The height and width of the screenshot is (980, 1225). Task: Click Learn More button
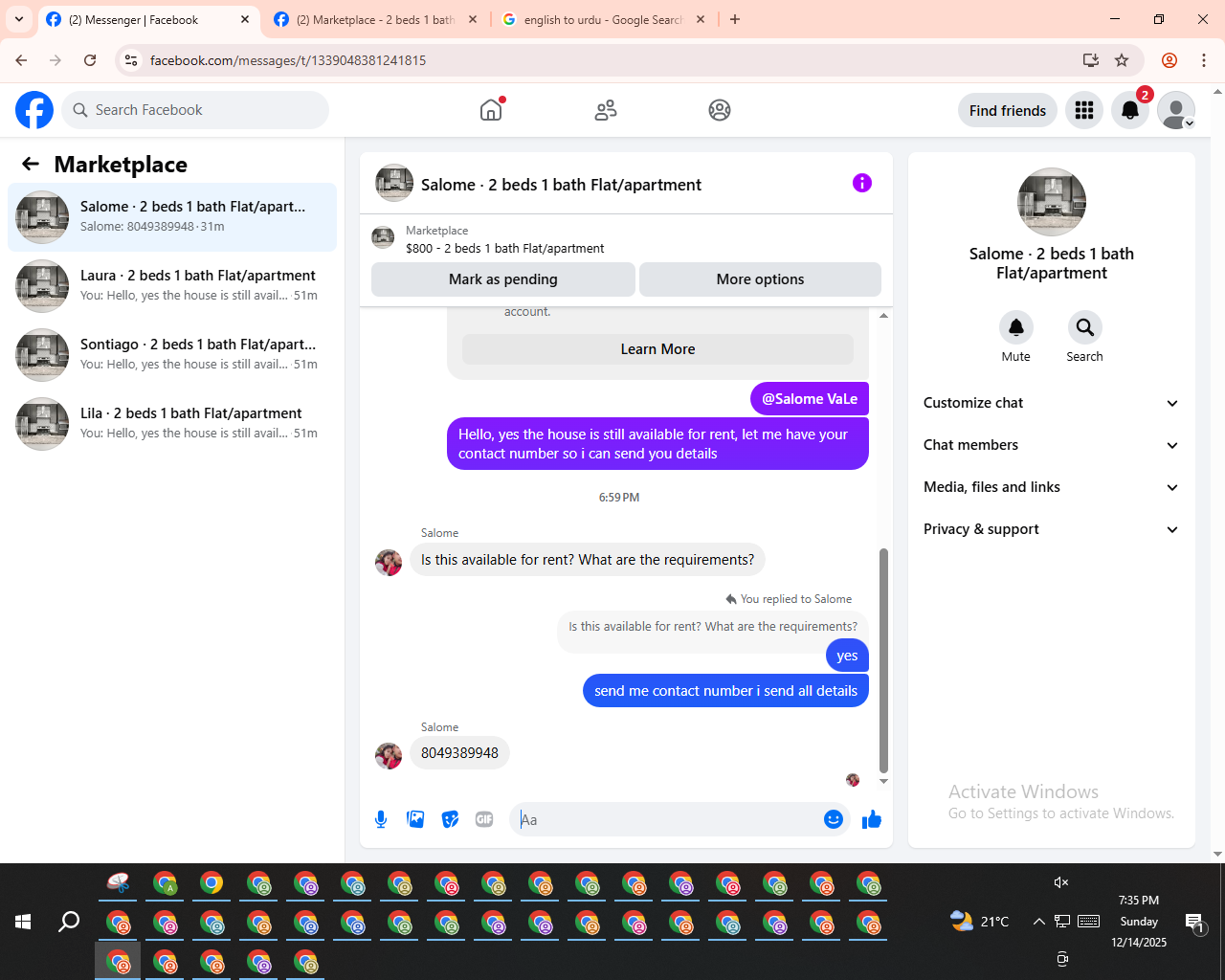(657, 349)
